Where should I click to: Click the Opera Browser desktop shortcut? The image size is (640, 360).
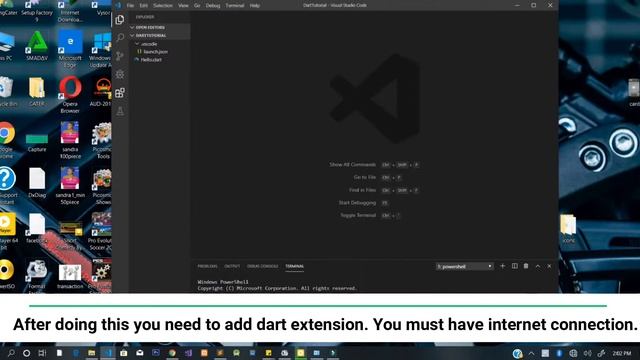[x=70, y=95]
